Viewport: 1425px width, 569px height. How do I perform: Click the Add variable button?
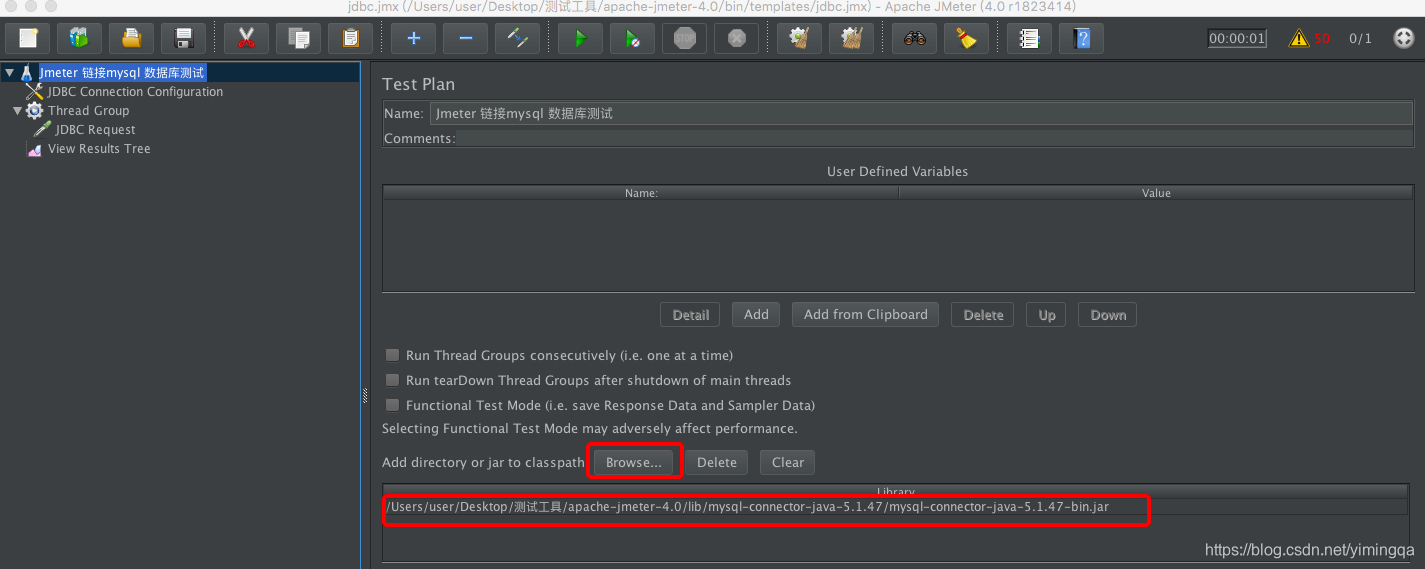pos(757,315)
